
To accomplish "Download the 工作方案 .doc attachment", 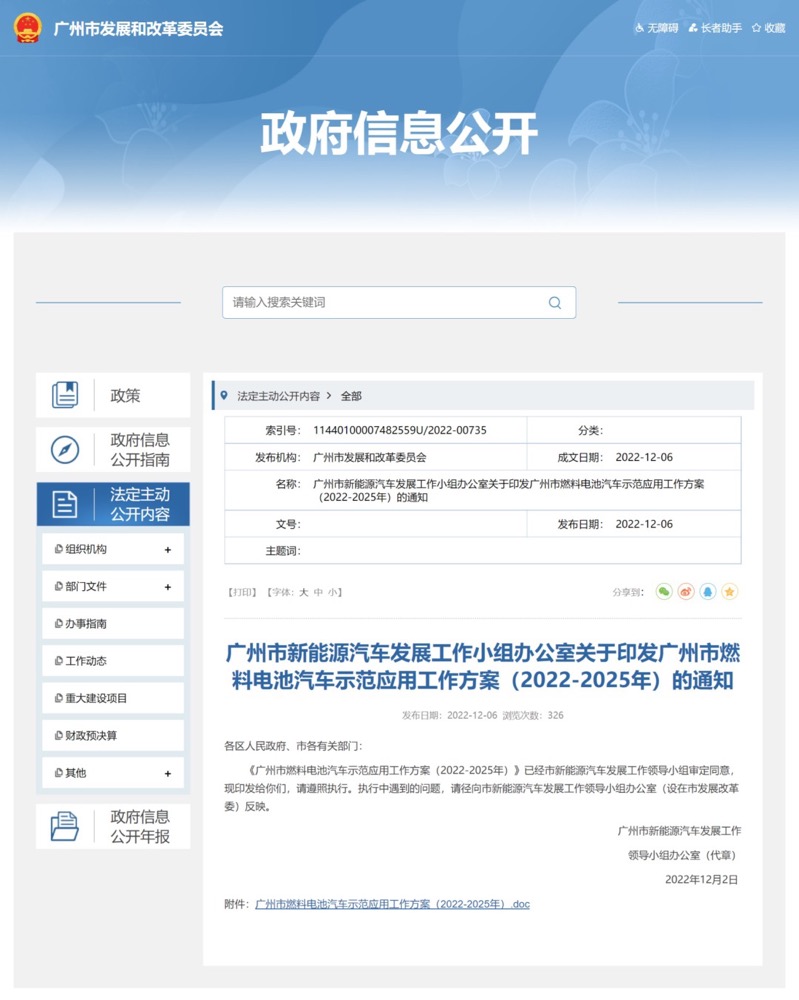I will click(x=392, y=904).
